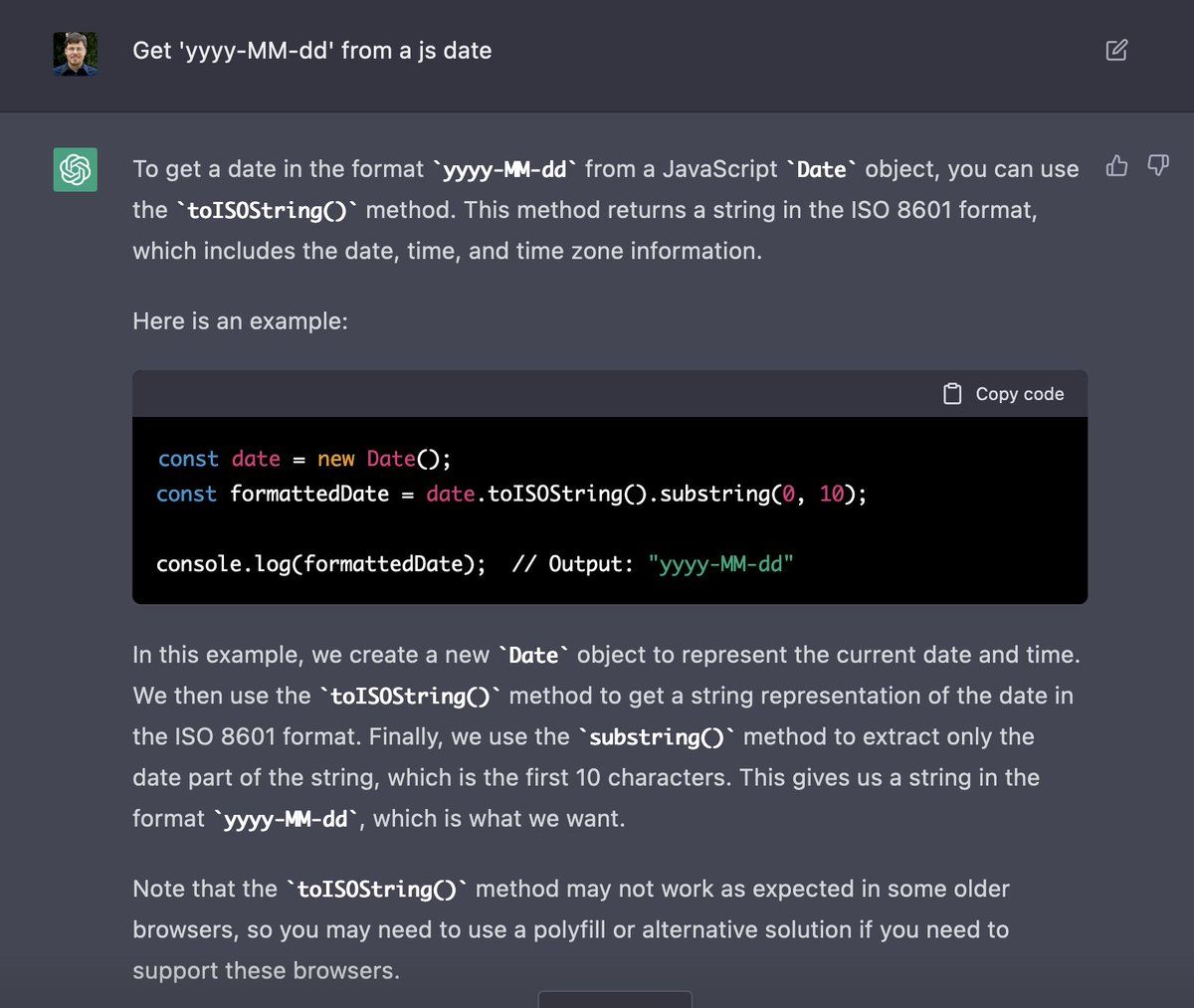This screenshot has width=1194, height=1008.
Task: Click the edit message pencil icon
Action: (1116, 50)
